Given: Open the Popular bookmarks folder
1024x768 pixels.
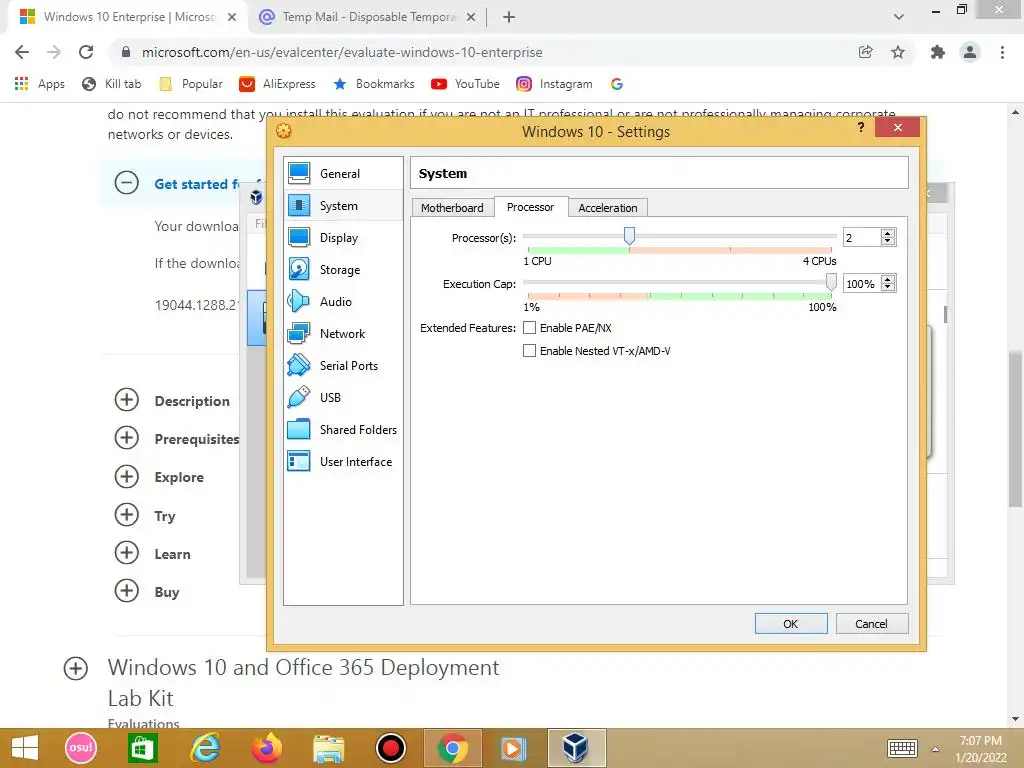Looking at the screenshot, I should tap(191, 84).
